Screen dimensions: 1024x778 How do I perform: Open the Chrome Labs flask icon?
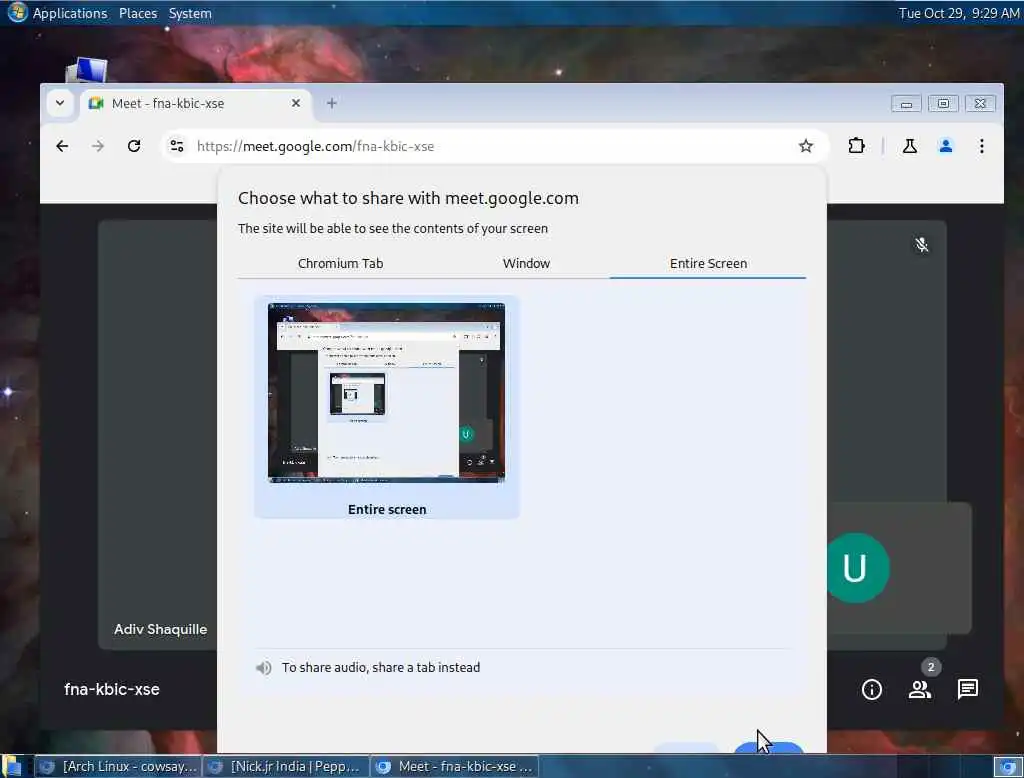pos(910,146)
